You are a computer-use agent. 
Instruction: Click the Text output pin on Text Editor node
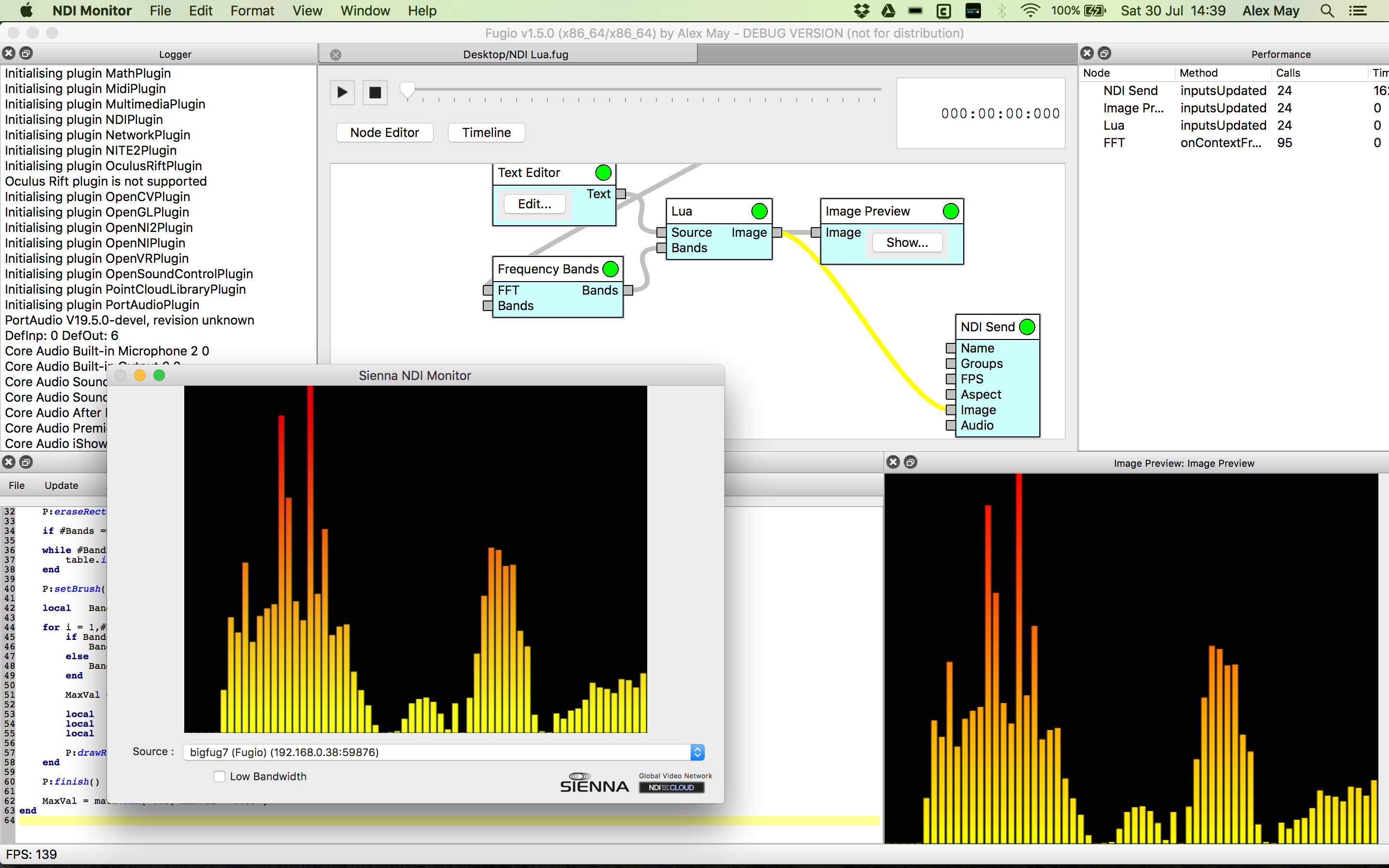coord(620,194)
